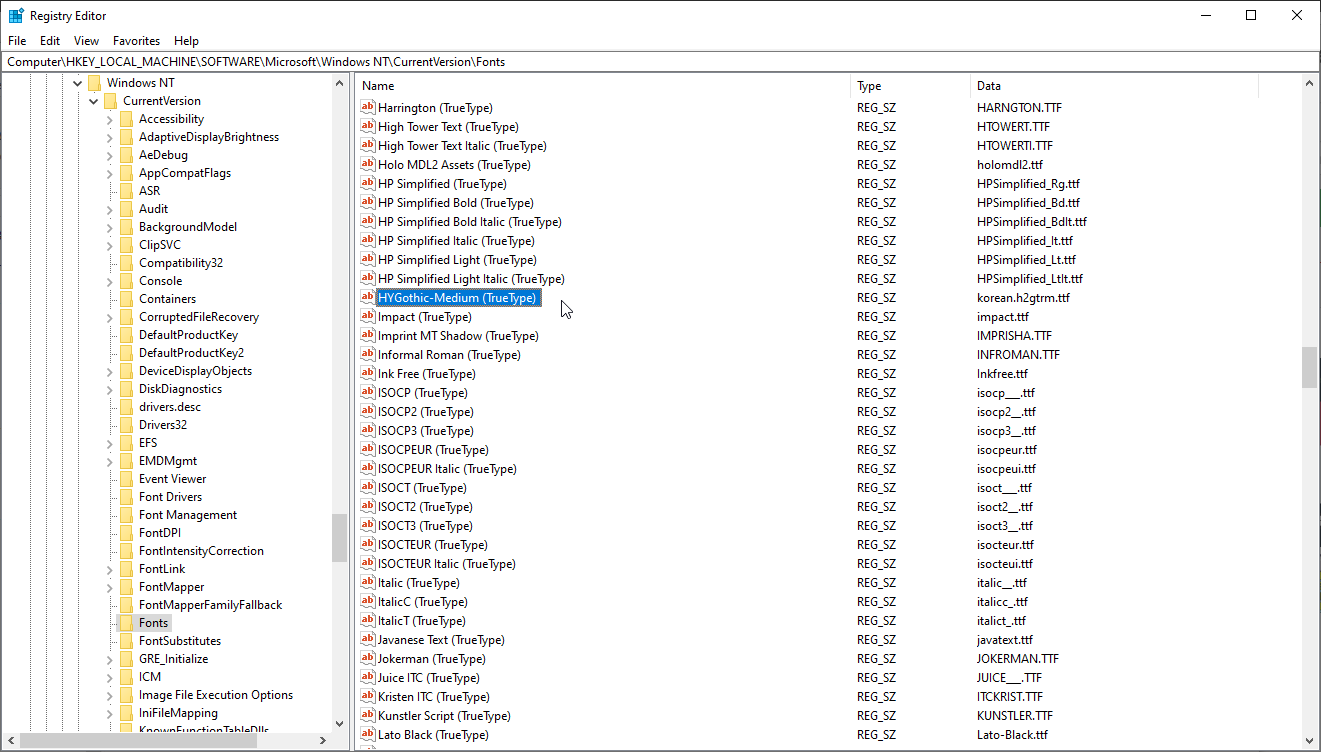Click the FontDPI folder icon

click(126, 533)
